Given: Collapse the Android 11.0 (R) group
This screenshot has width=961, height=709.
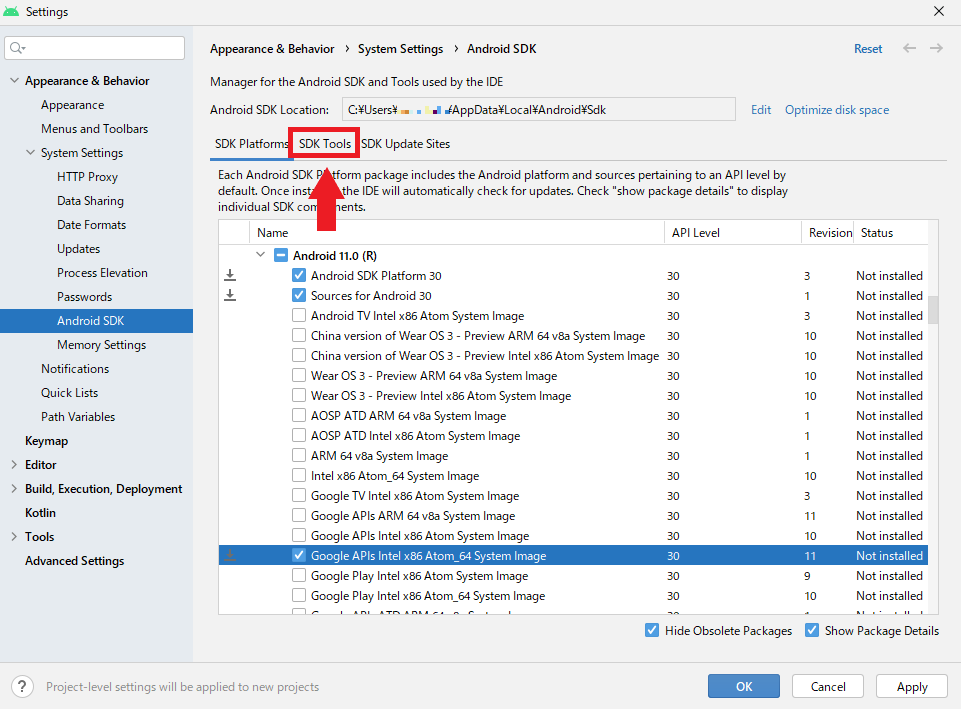Looking at the screenshot, I should pyautogui.click(x=260, y=254).
